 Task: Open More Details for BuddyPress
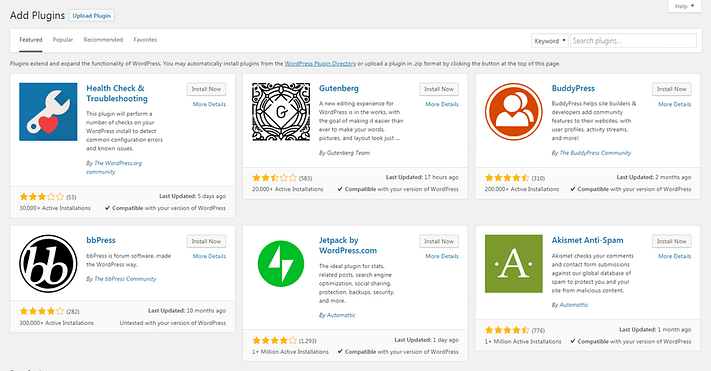pos(675,104)
